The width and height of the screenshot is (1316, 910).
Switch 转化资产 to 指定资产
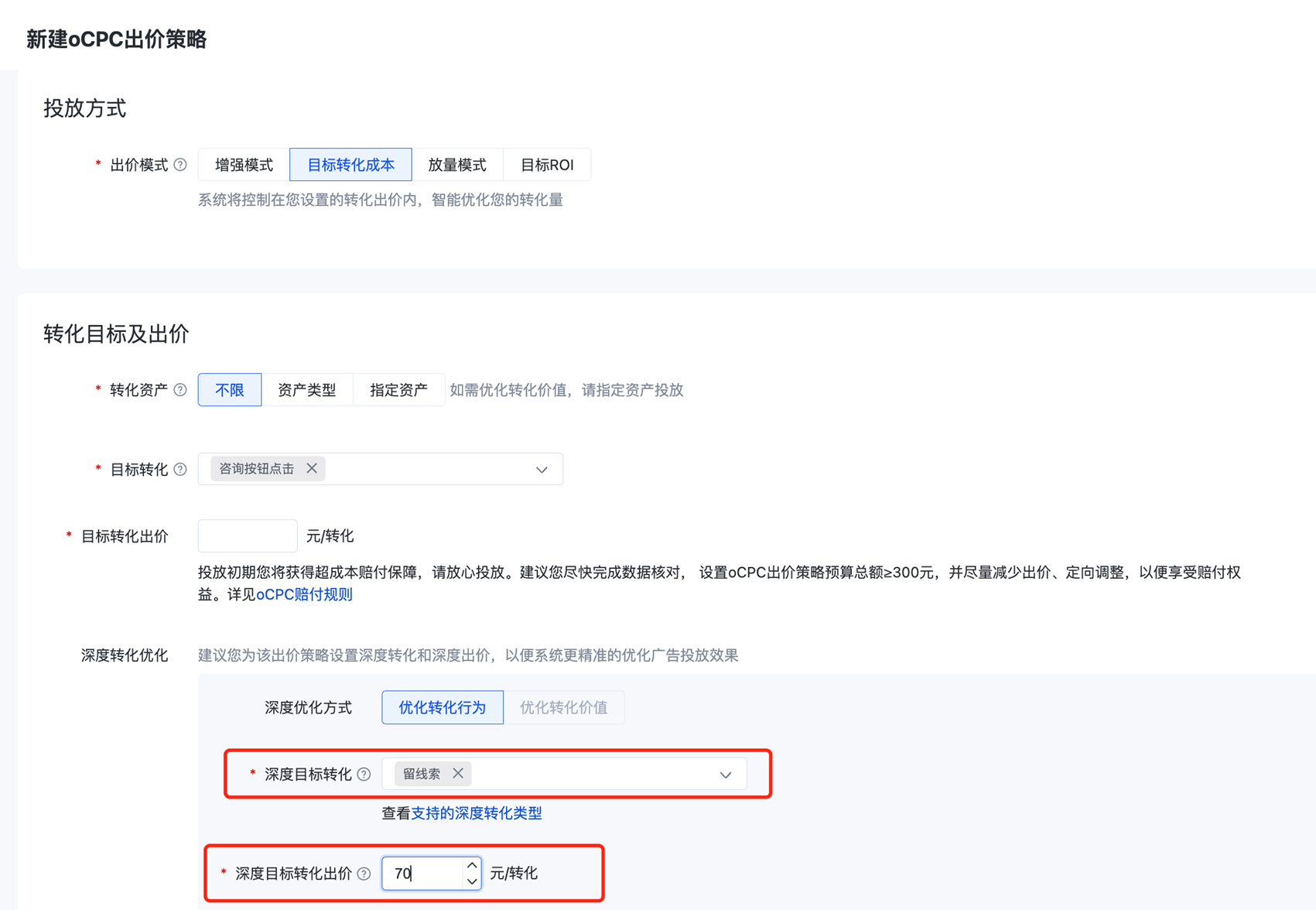tap(398, 390)
